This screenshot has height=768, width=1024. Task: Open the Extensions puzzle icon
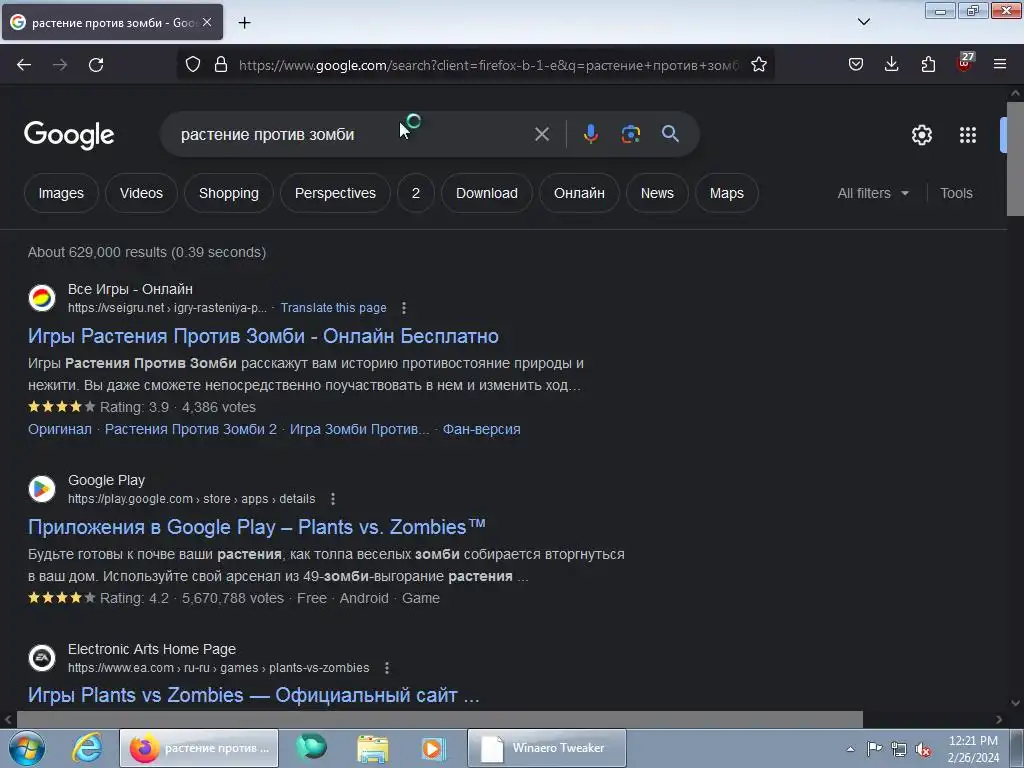click(928, 65)
